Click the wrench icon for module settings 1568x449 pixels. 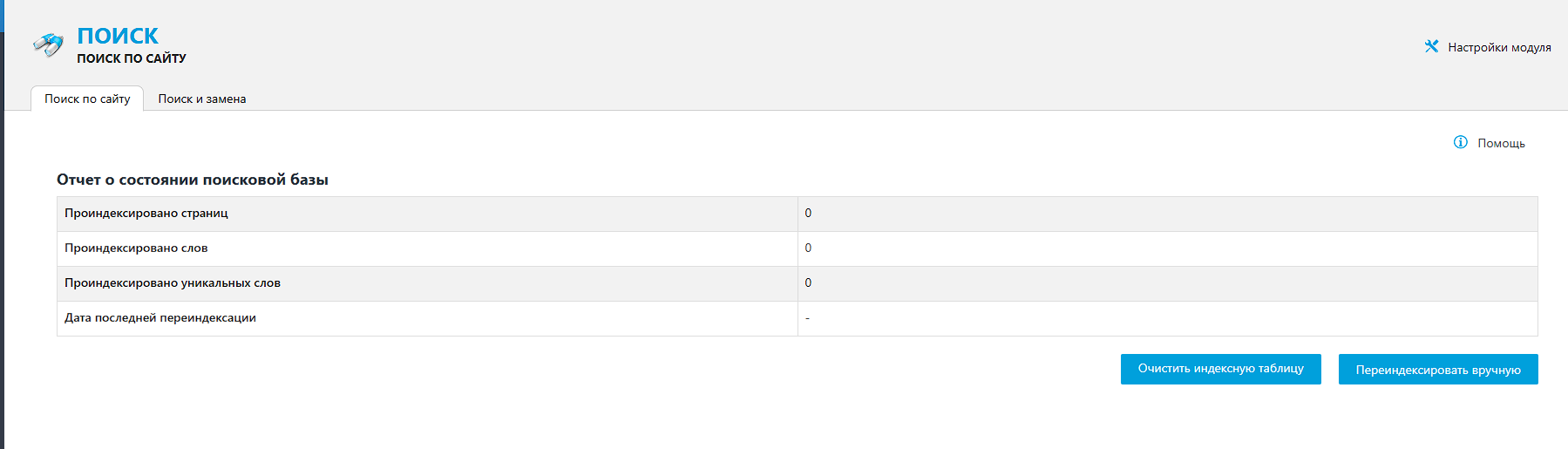(x=1431, y=47)
